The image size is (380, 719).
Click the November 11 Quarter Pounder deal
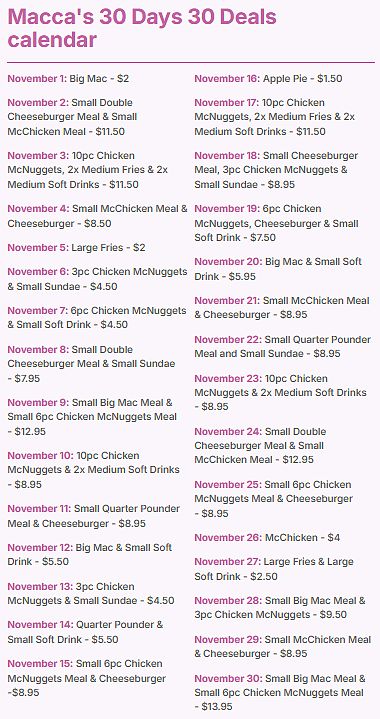(94, 516)
